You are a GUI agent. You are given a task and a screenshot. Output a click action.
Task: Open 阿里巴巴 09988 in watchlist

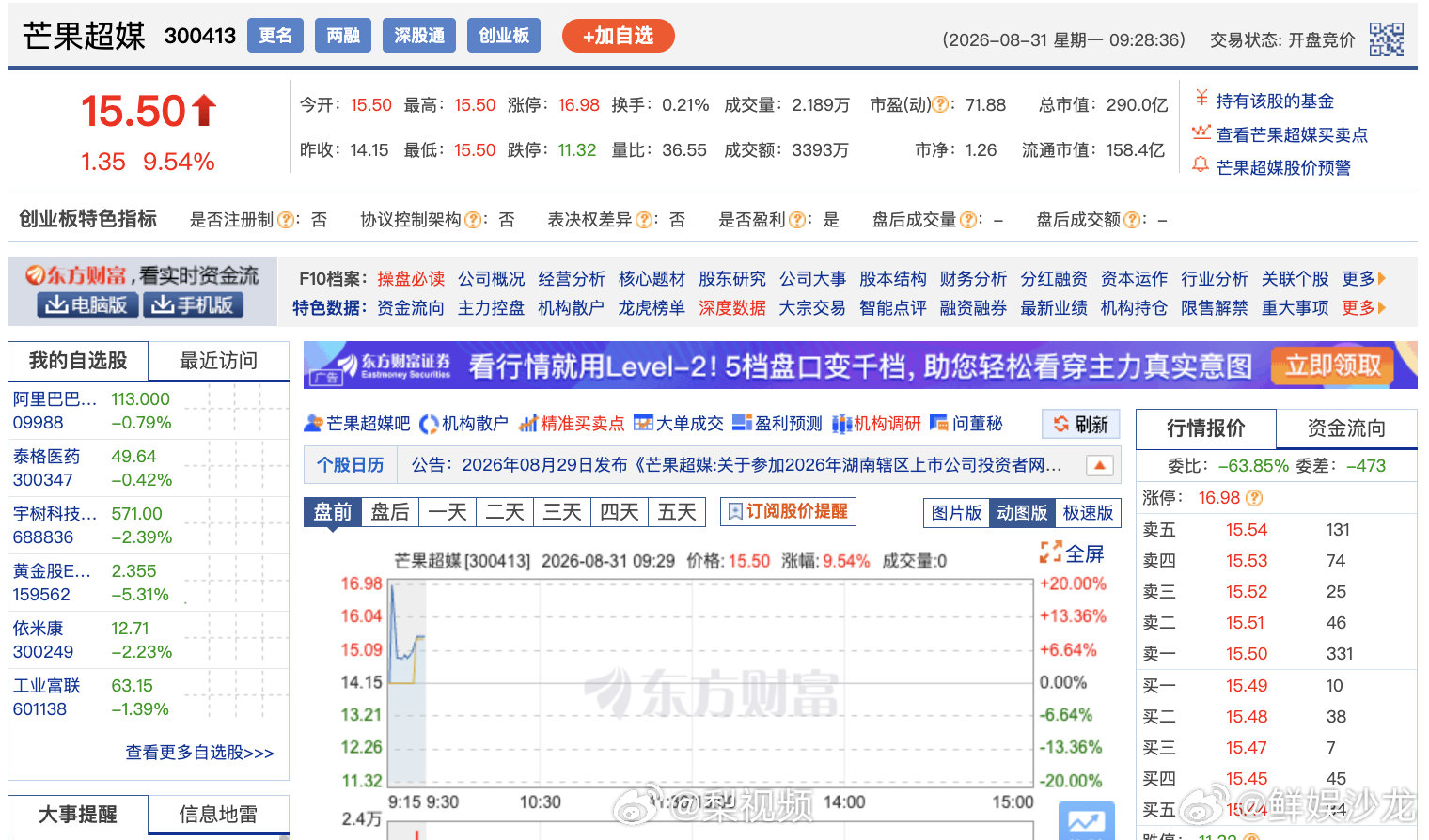coord(148,411)
